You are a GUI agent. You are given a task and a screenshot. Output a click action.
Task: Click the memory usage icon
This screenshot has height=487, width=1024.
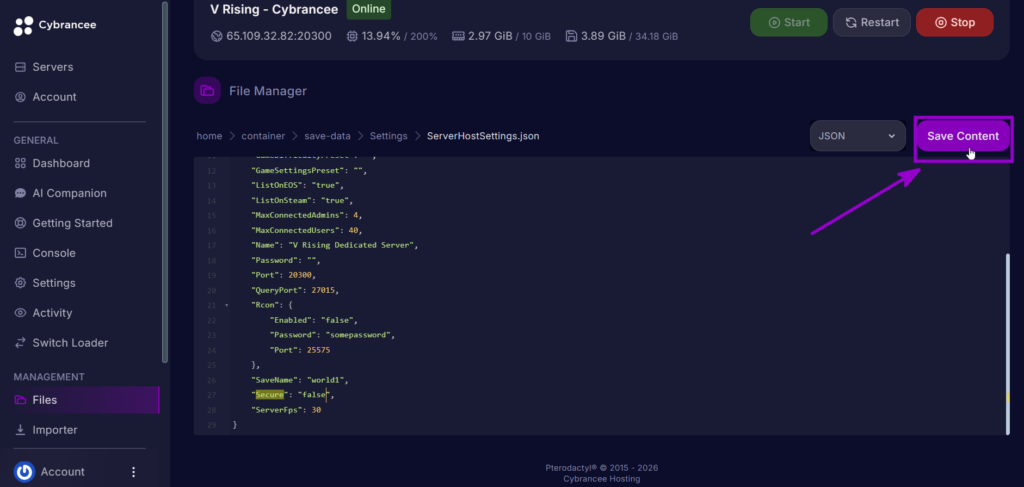coord(458,36)
